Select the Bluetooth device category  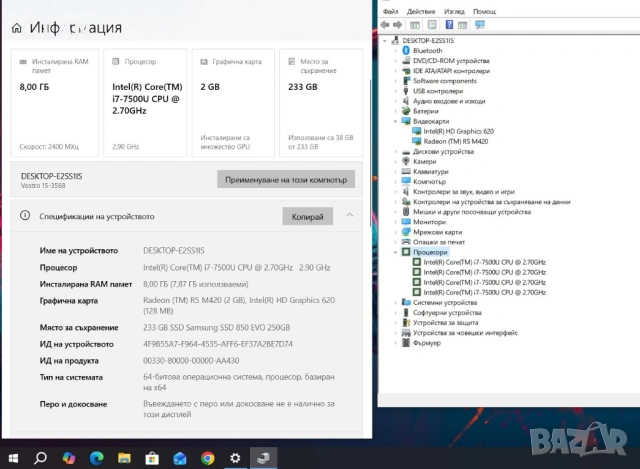(427, 51)
